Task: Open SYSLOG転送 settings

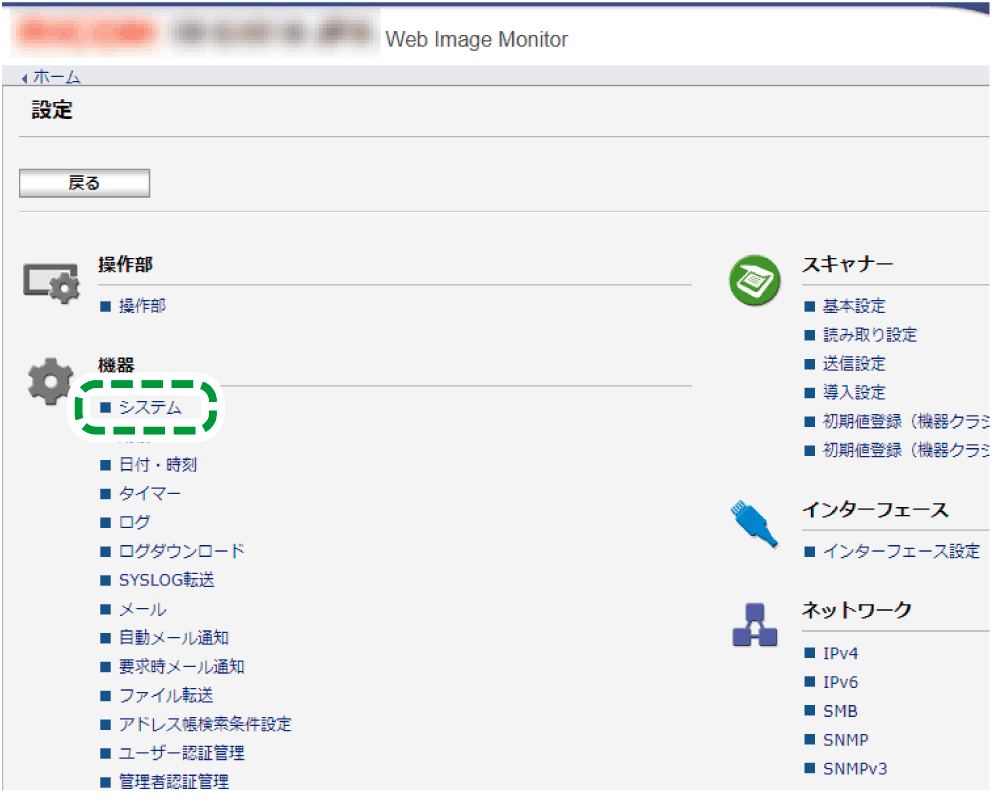Action: point(166,580)
